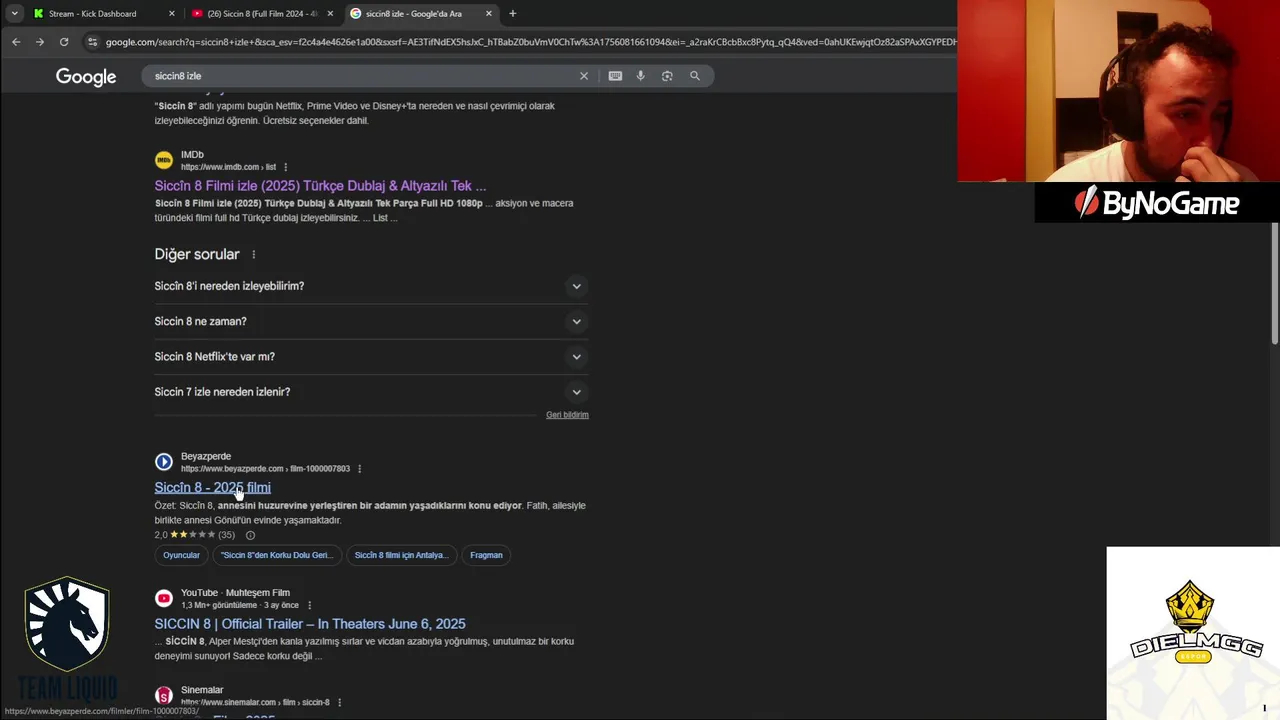Click the Siccîn 8'den Korku Dolu Geri chip
The image size is (1280, 720).
276,555
